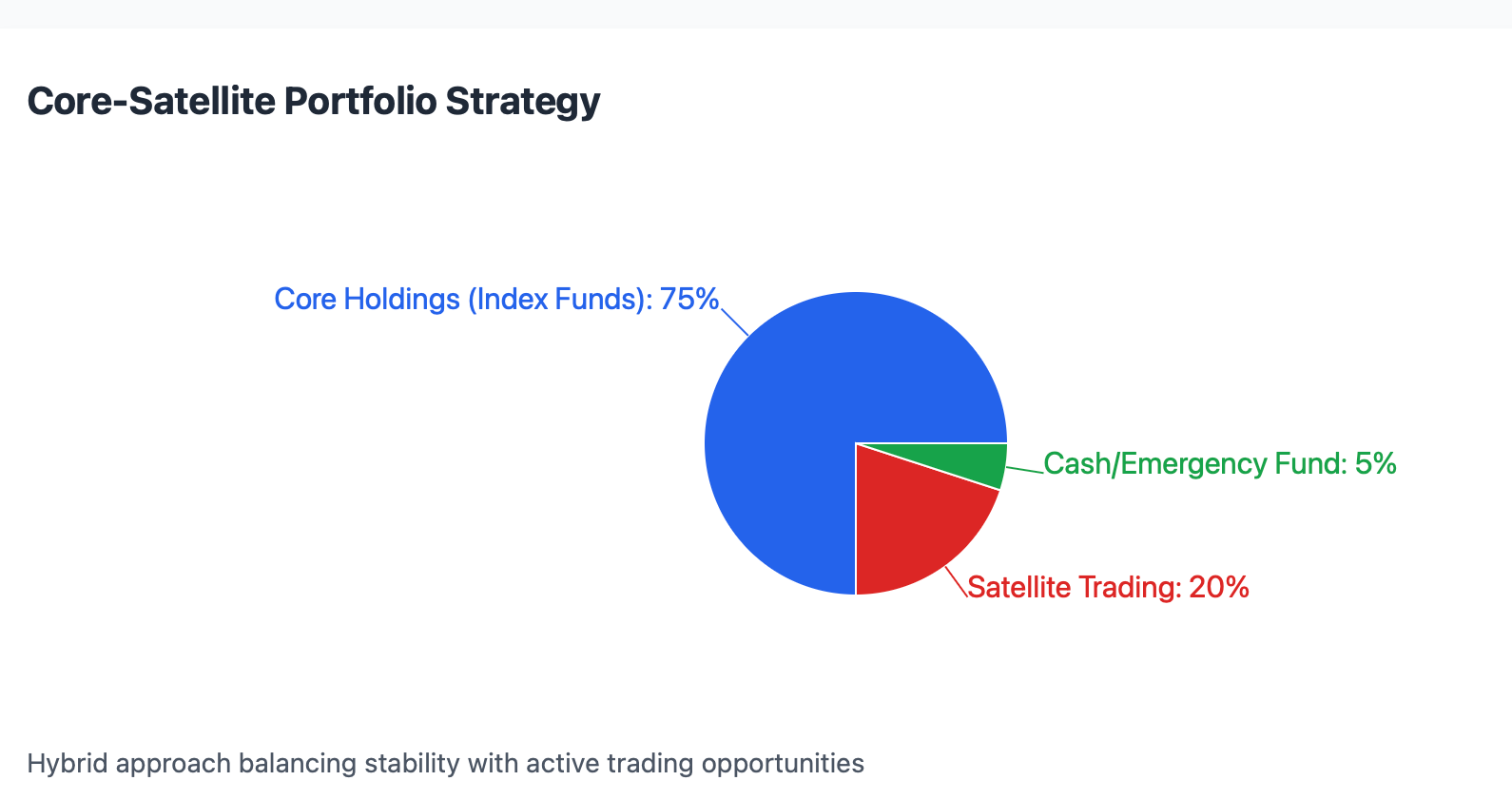Click the "Core Holdings (Index Funds): 75%" label
Viewport: 1512px width, 800px height.
pyautogui.click(x=496, y=299)
